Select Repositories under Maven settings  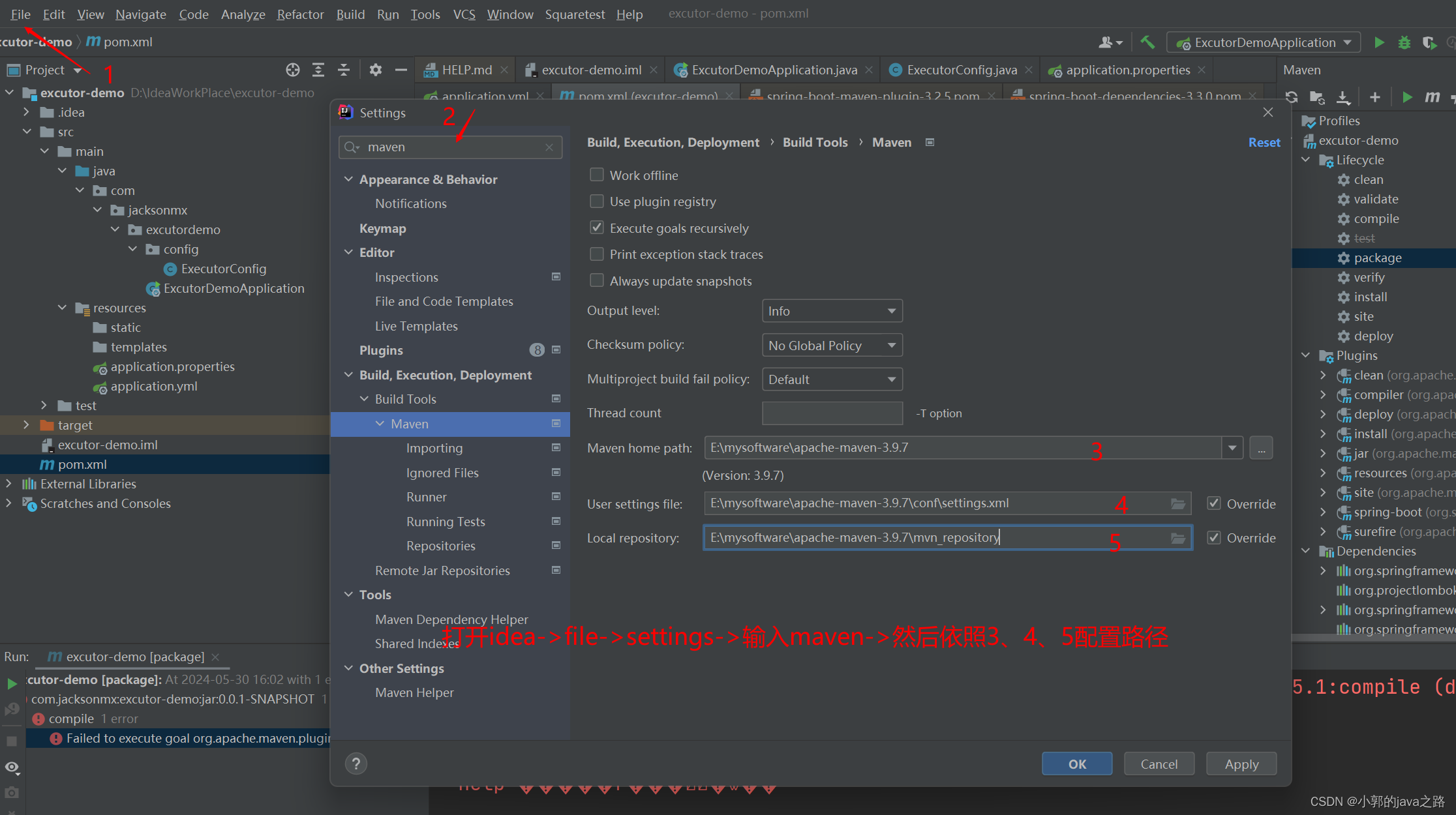tap(440, 546)
